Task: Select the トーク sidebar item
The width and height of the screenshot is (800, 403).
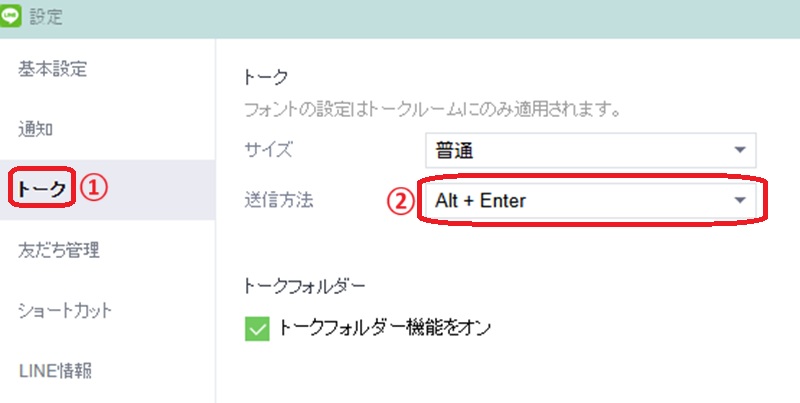Action: 107,190
